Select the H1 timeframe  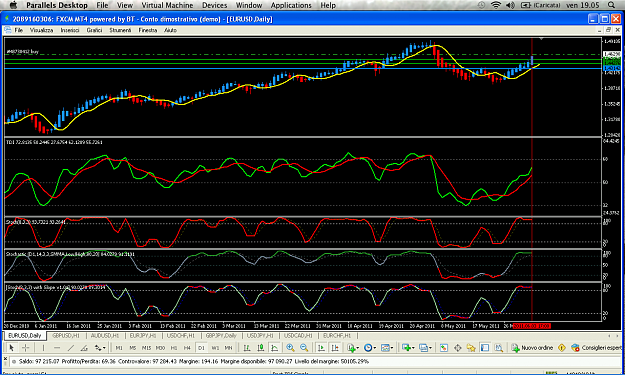click(x=174, y=348)
